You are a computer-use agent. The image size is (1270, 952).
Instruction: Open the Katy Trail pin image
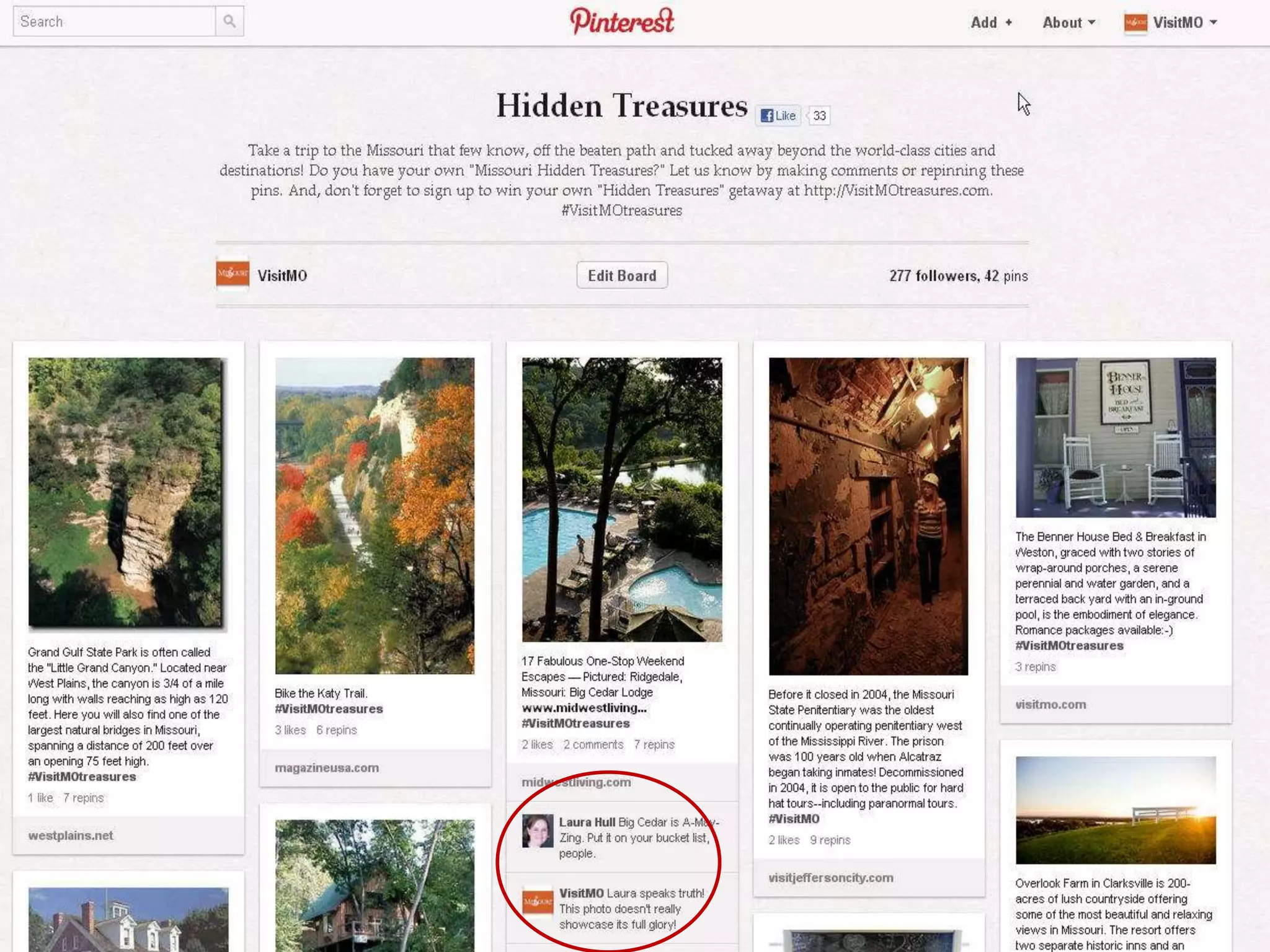[375, 516]
